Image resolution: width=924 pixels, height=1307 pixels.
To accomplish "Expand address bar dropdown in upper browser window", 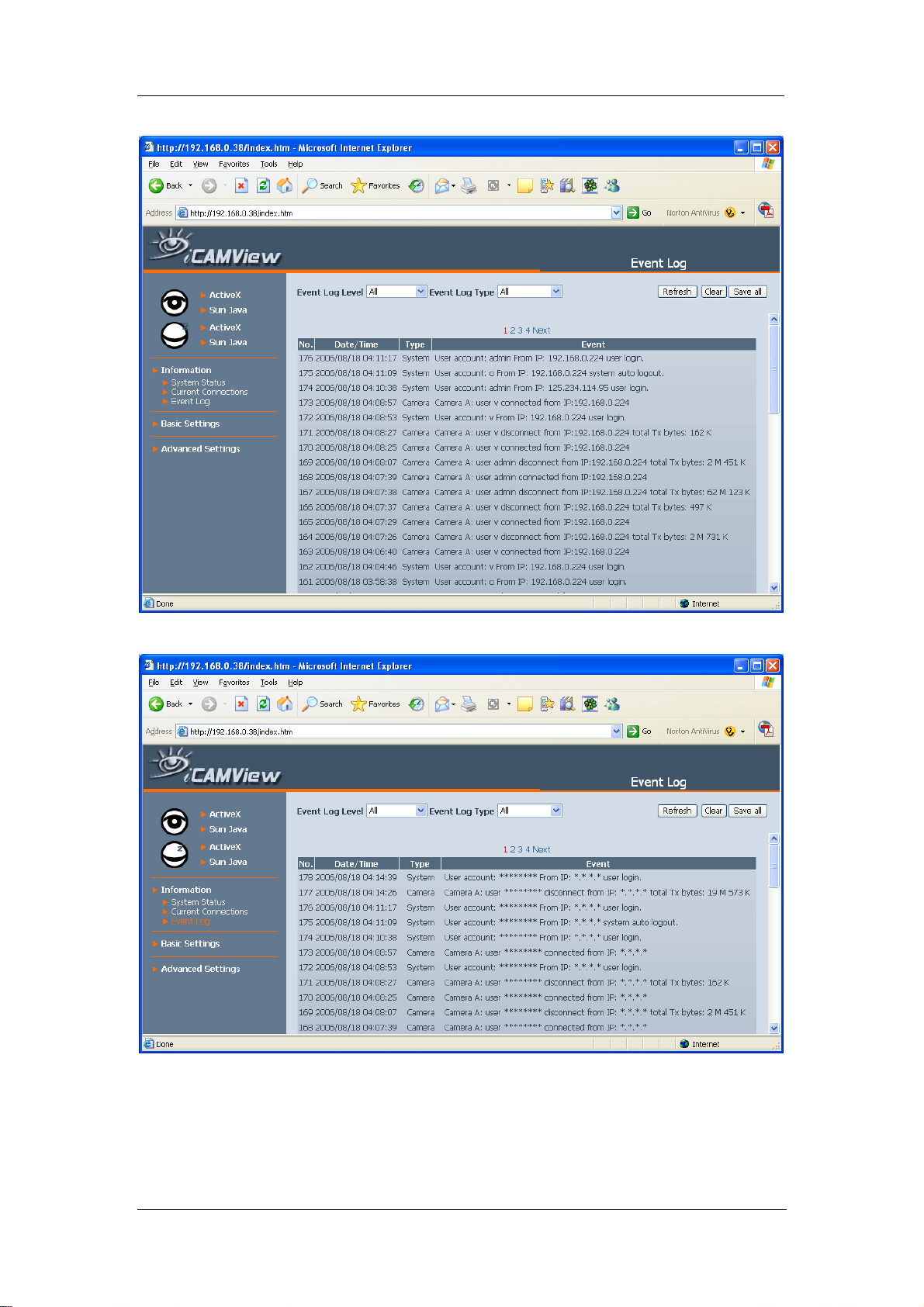I will click(x=617, y=213).
